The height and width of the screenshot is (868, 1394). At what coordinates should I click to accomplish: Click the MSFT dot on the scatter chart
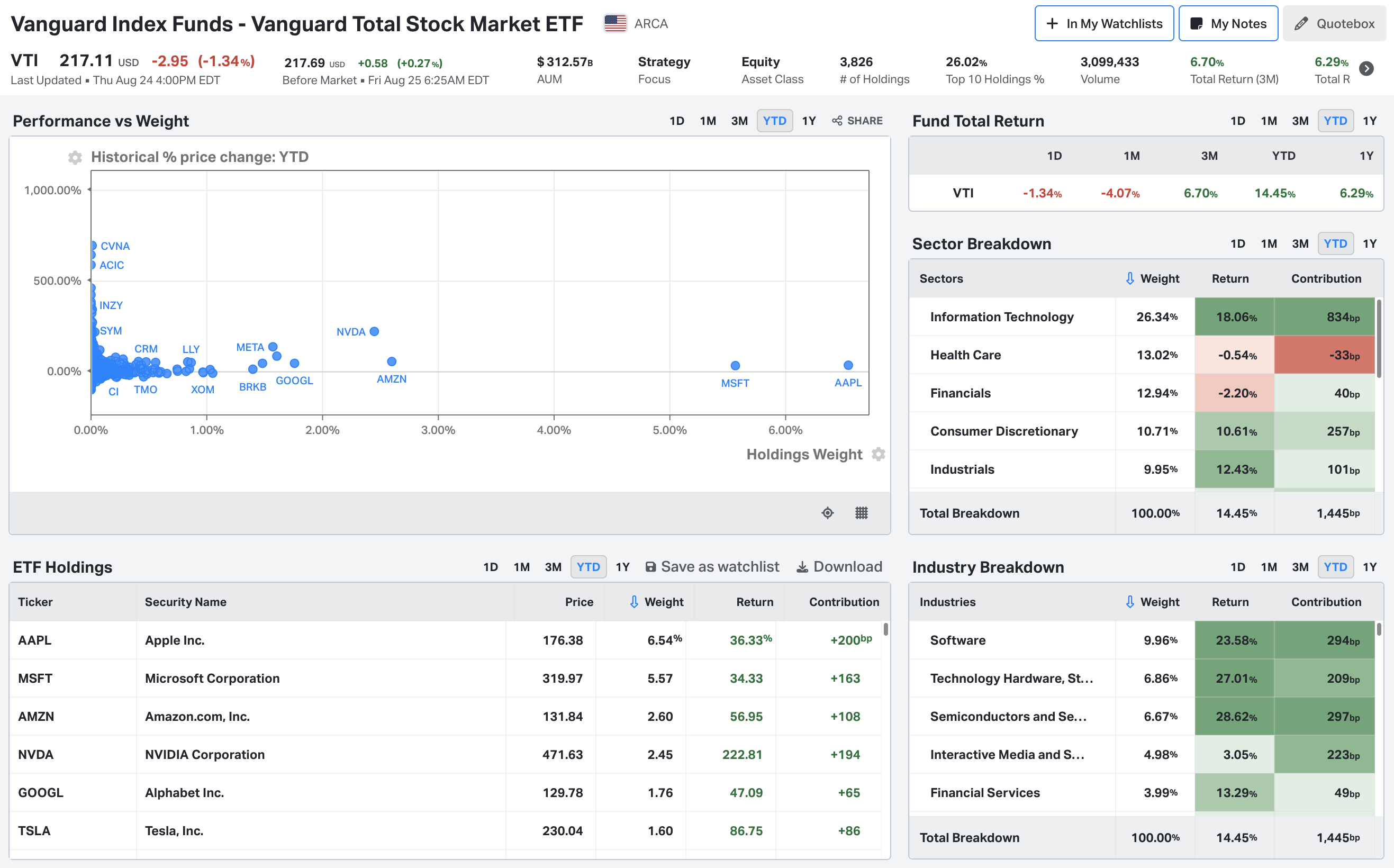[x=735, y=366]
